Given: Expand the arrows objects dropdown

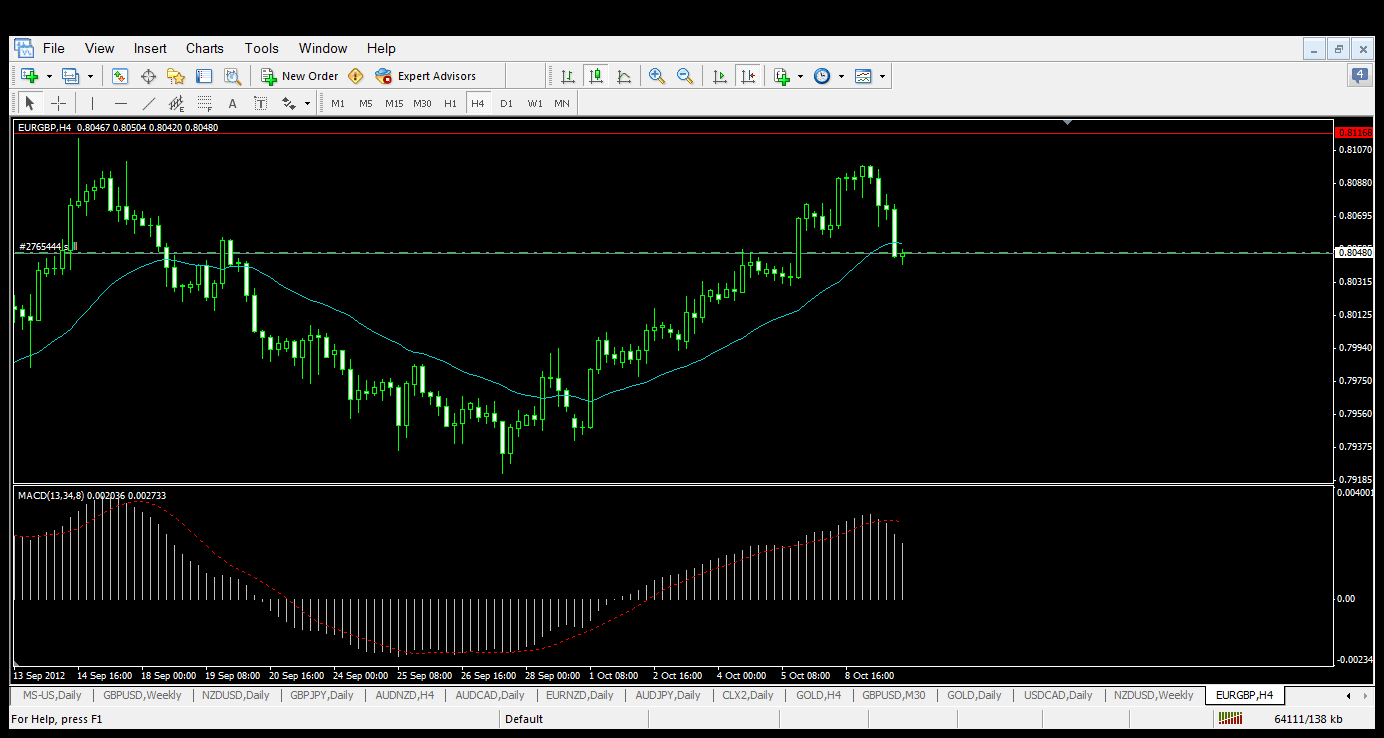Looking at the screenshot, I should pyautogui.click(x=307, y=103).
